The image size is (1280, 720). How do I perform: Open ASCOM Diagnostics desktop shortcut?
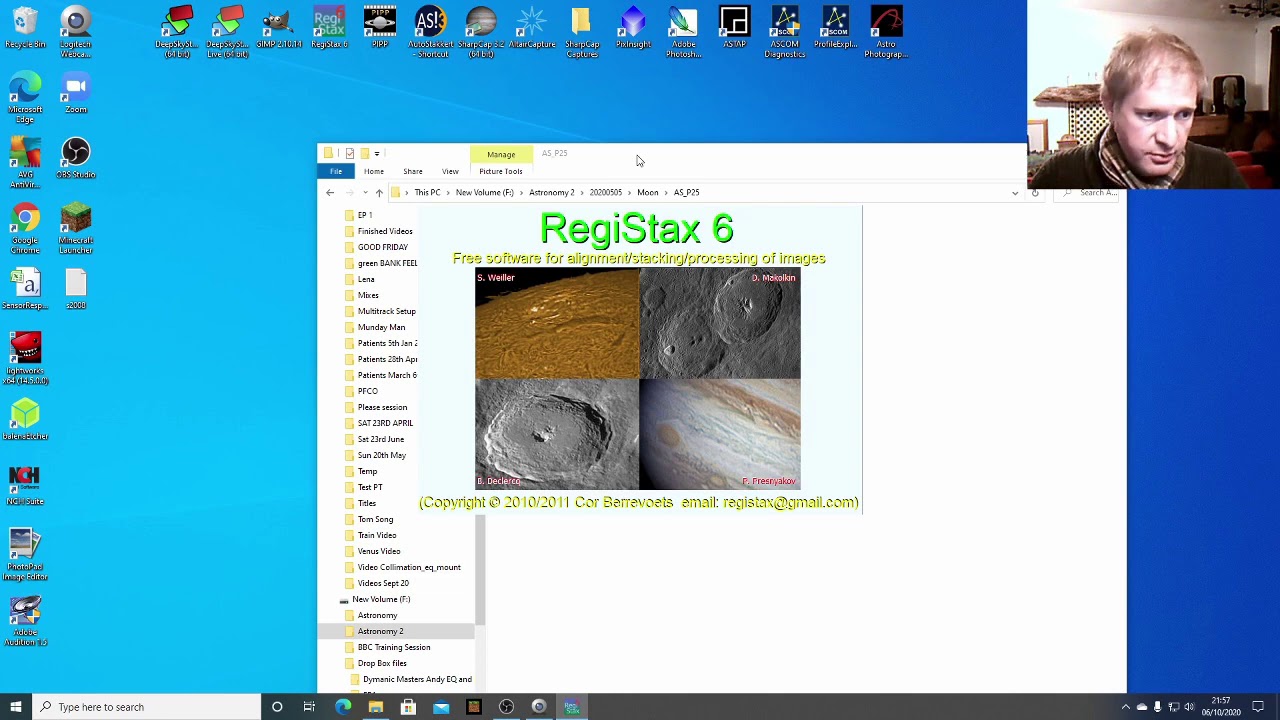(x=785, y=32)
